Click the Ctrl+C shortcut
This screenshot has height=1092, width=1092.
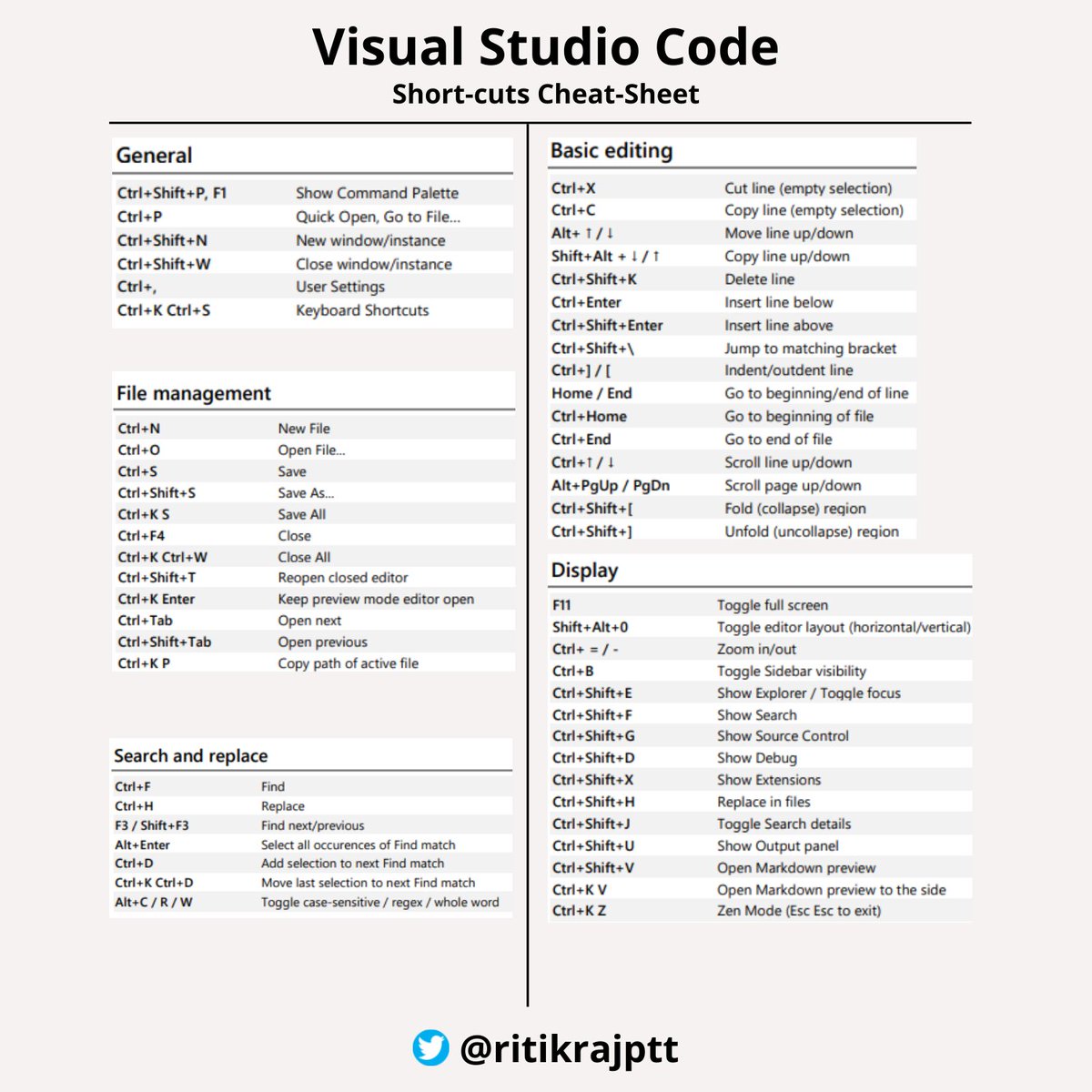pos(573,210)
